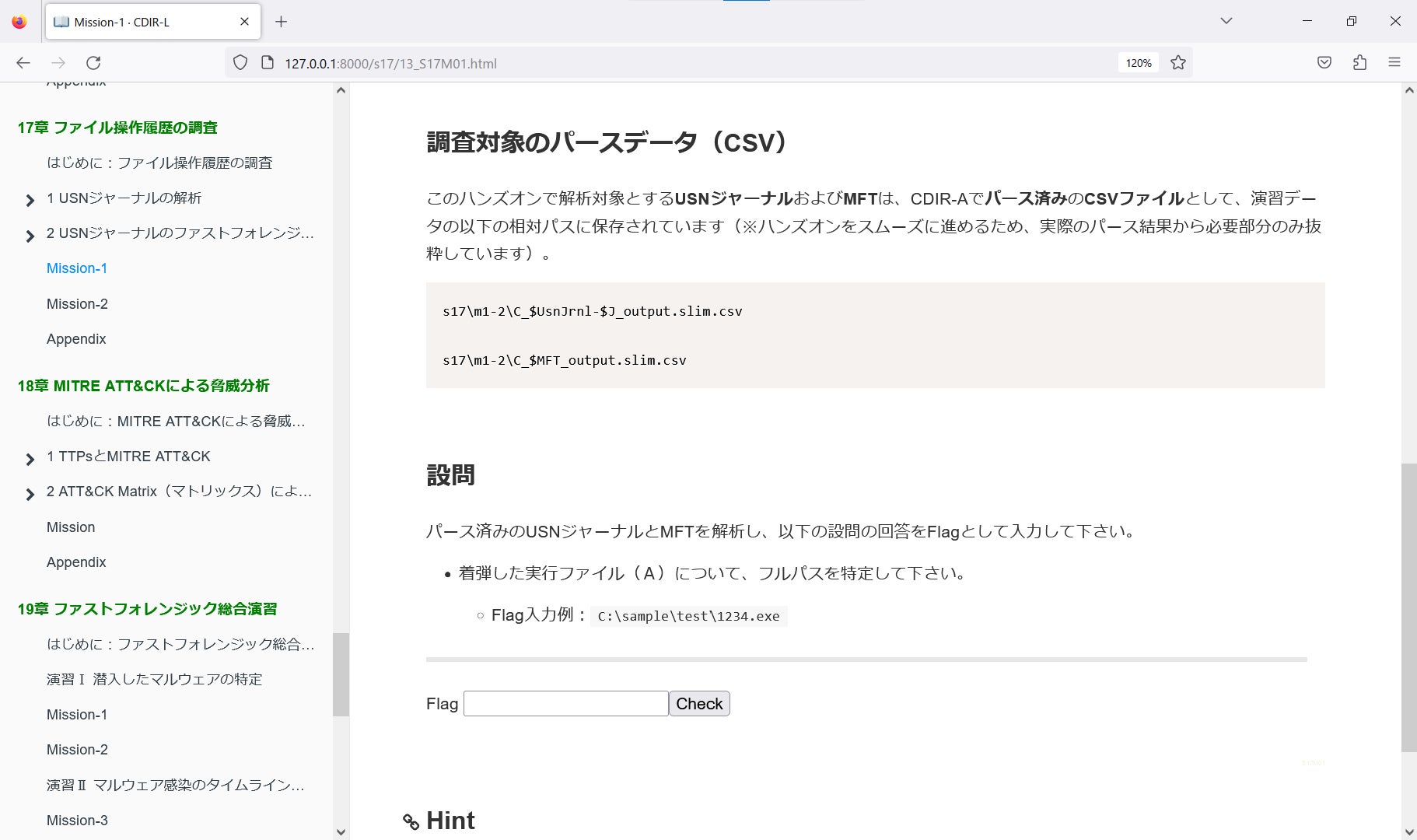Open 17章 ファイル操作履歴の調査 chapter

117,128
